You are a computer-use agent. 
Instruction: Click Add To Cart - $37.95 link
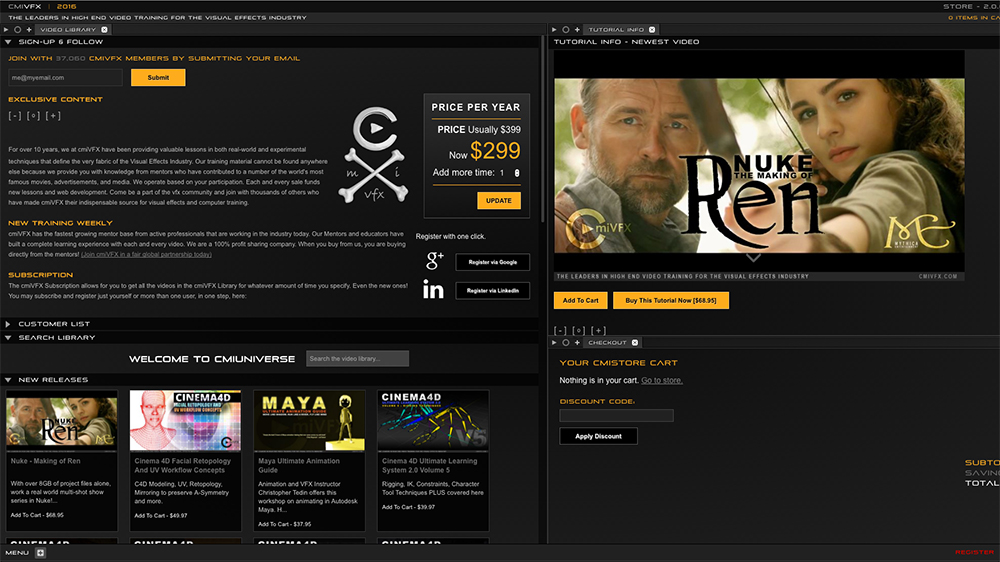pos(284,524)
